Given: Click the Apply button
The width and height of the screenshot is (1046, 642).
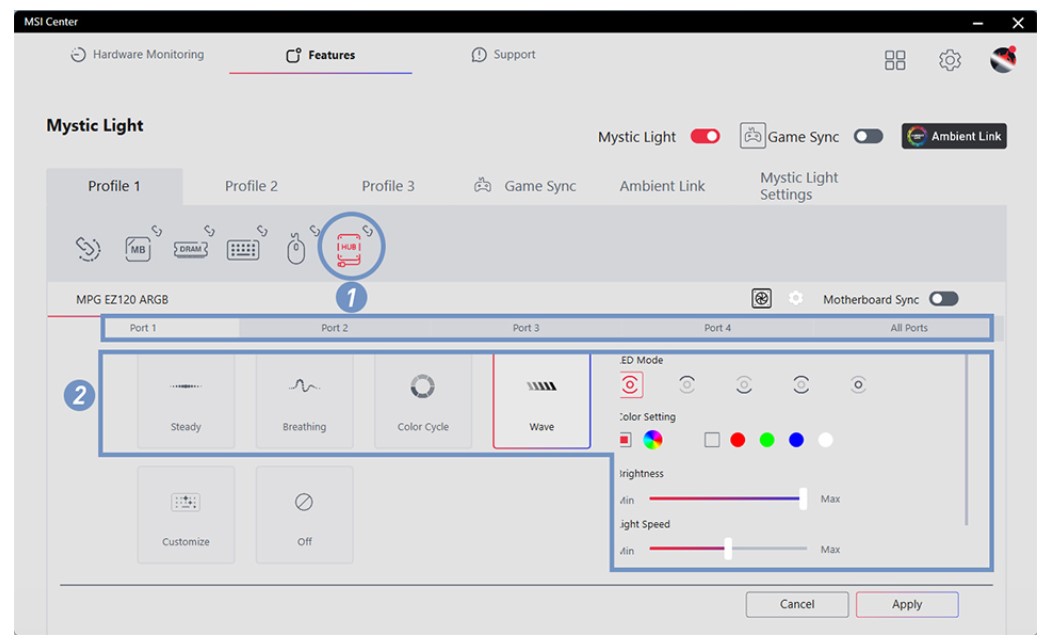Looking at the screenshot, I should (x=906, y=604).
